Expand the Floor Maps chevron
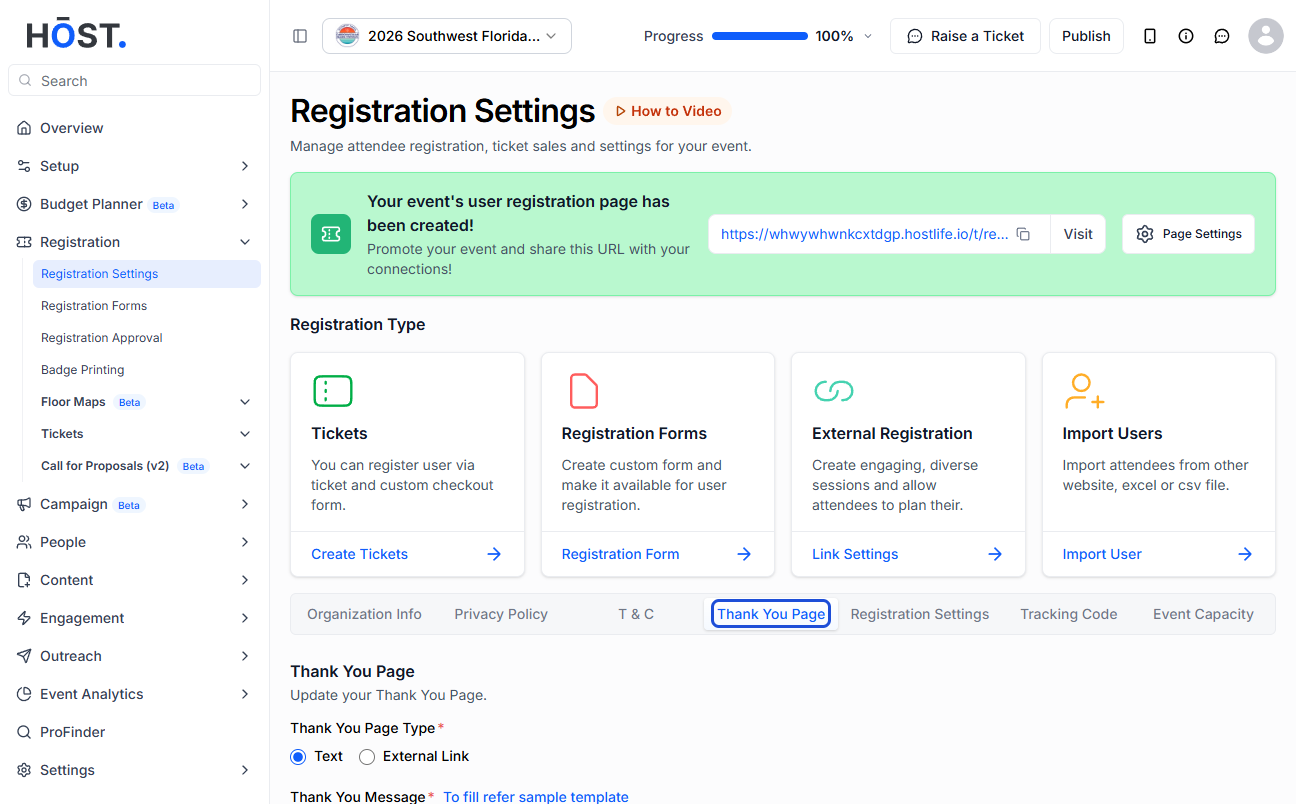Image resolution: width=1296 pixels, height=804 pixels. click(245, 402)
